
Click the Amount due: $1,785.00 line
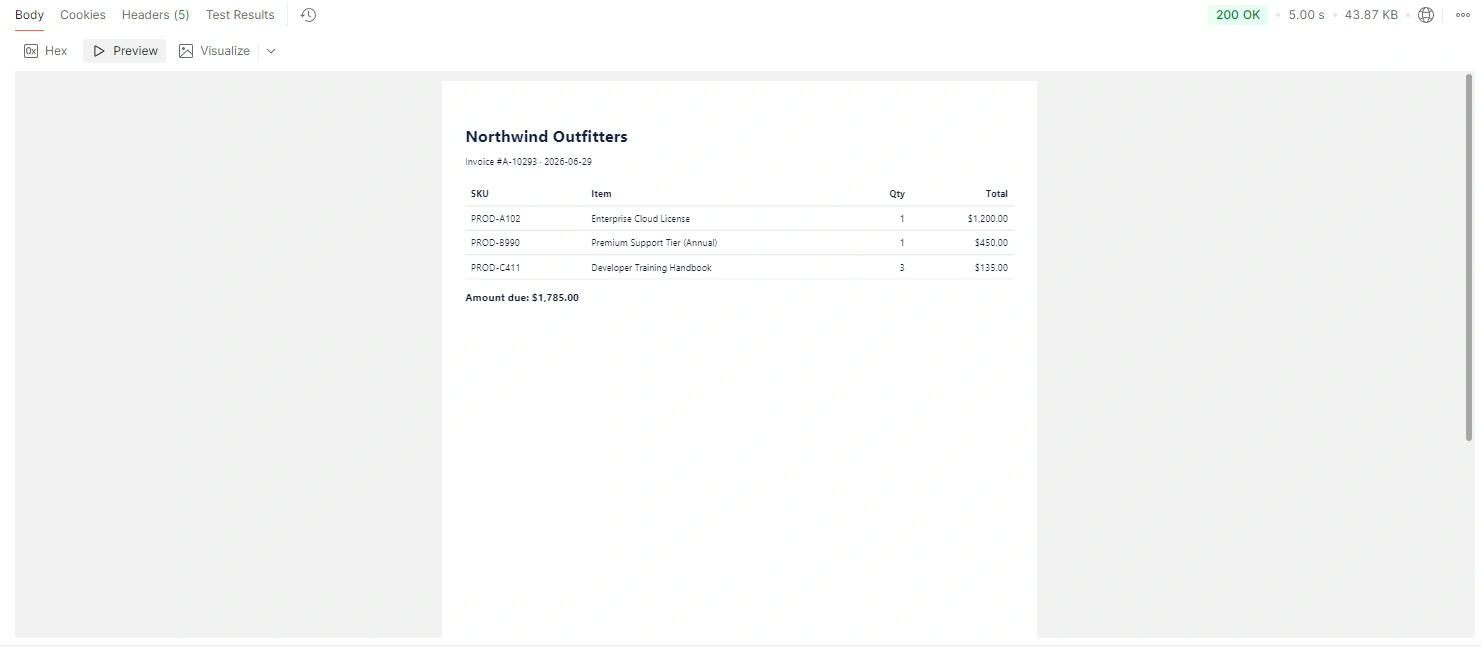[522, 298]
